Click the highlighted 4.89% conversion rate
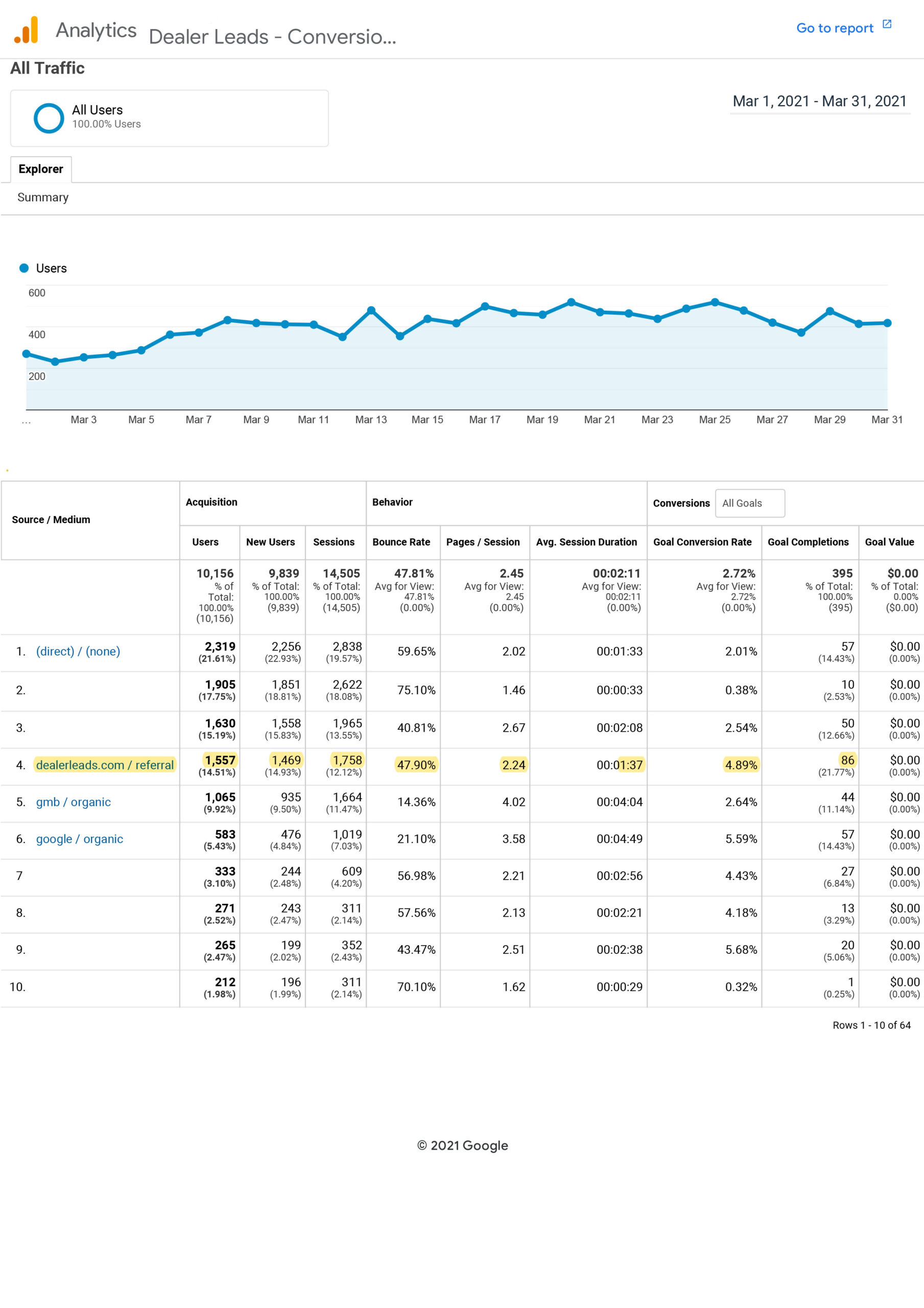This screenshot has height=1308, width=924. pos(741,764)
